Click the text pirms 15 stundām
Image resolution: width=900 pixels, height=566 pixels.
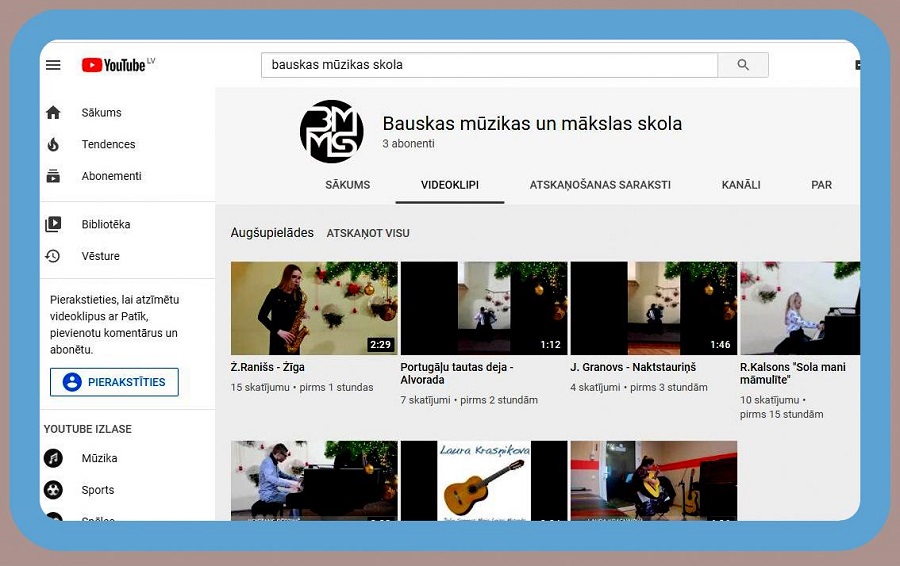[x=781, y=414]
